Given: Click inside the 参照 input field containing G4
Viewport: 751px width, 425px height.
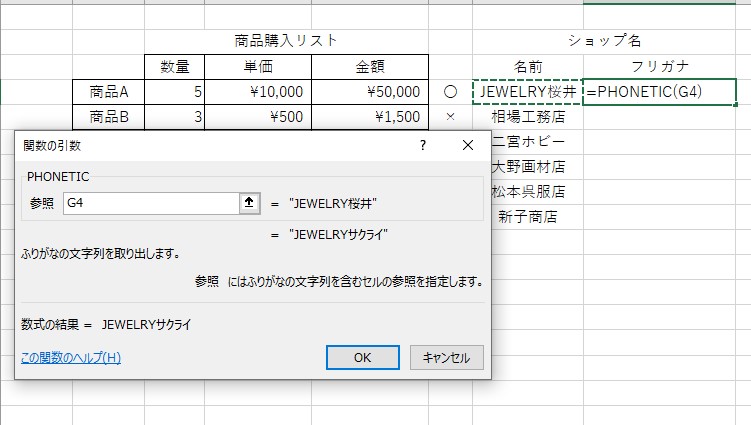Looking at the screenshot, I should [148, 204].
